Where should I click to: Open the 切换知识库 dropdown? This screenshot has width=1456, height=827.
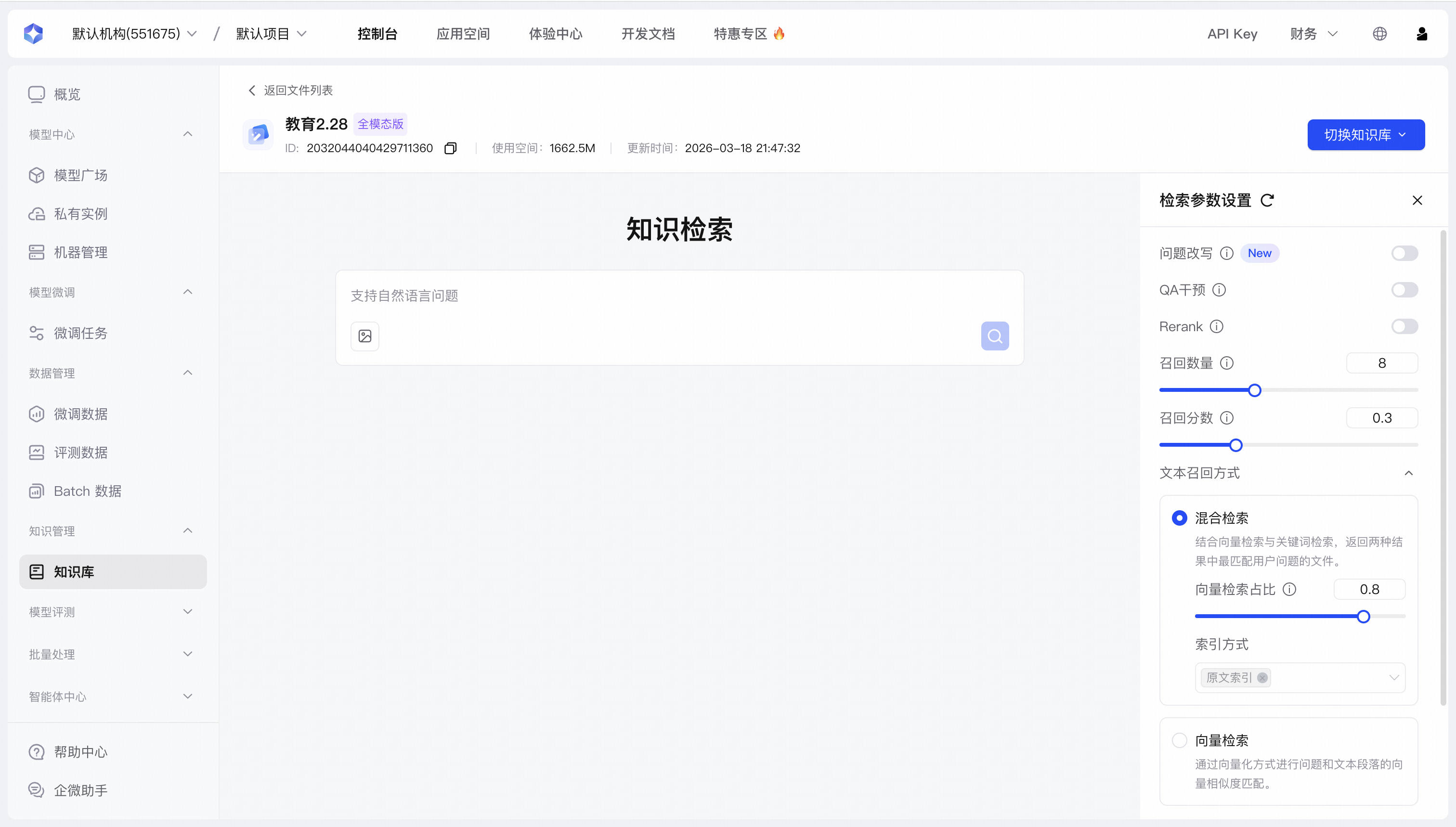pos(1365,135)
